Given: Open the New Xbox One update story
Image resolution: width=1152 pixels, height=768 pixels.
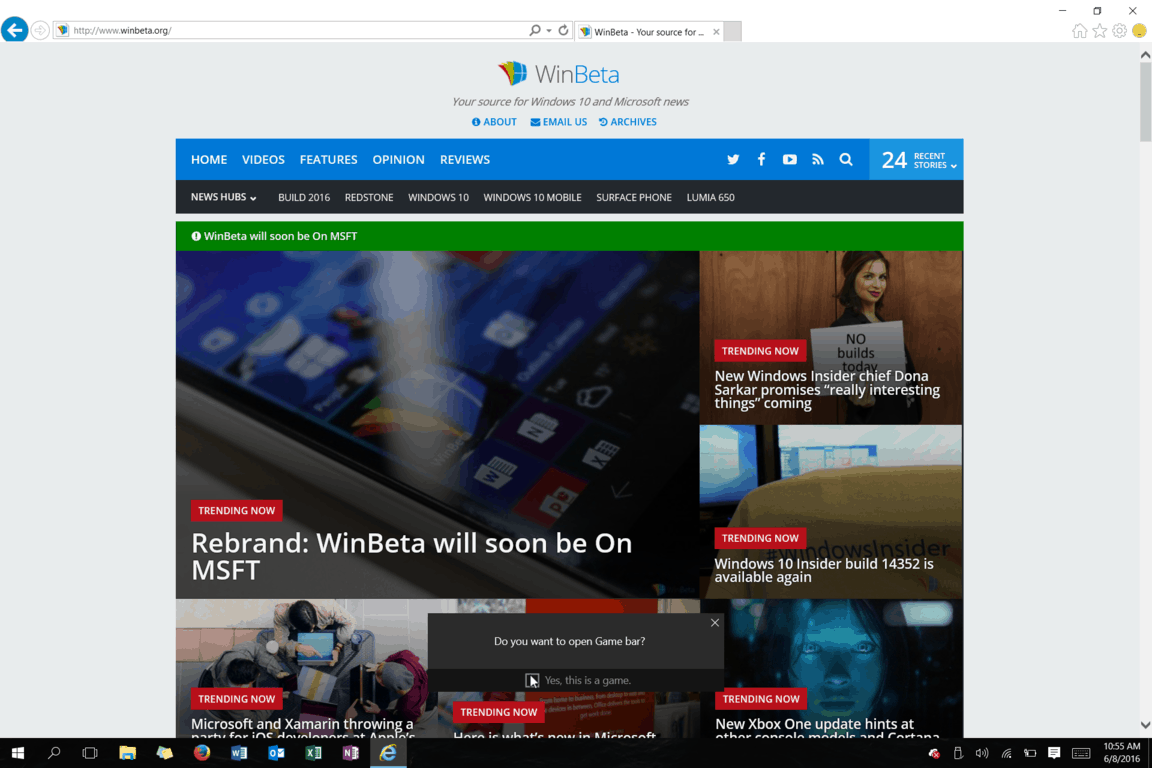Looking at the screenshot, I should click(x=827, y=729).
